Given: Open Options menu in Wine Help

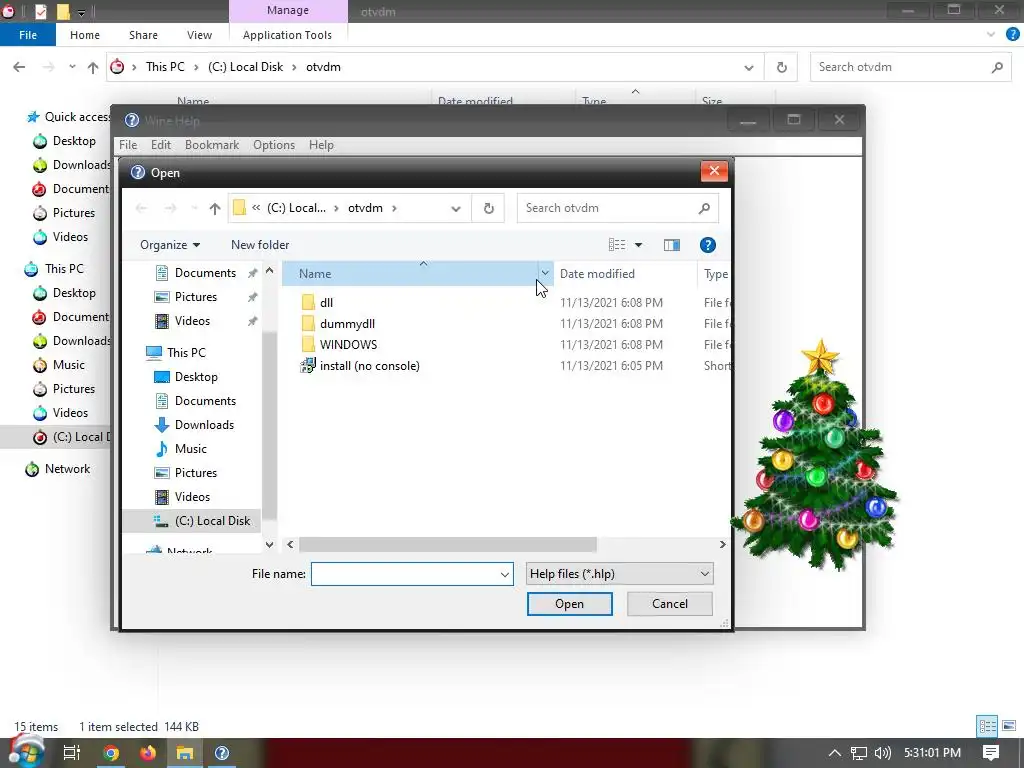Looking at the screenshot, I should pyautogui.click(x=274, y=145).
